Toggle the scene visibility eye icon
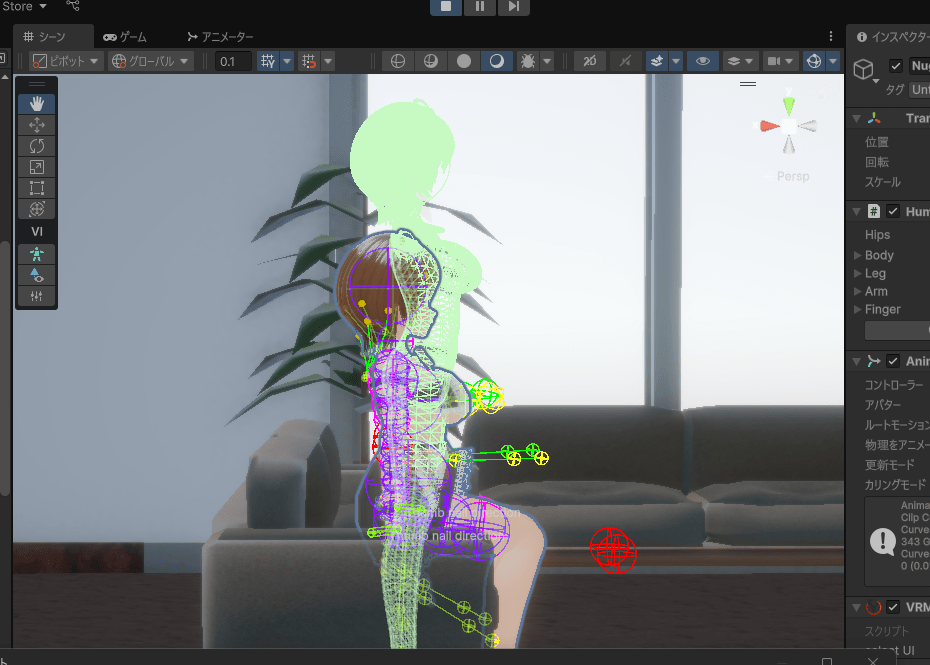Screen dimensions: 930x665 [x=703, y=61]
